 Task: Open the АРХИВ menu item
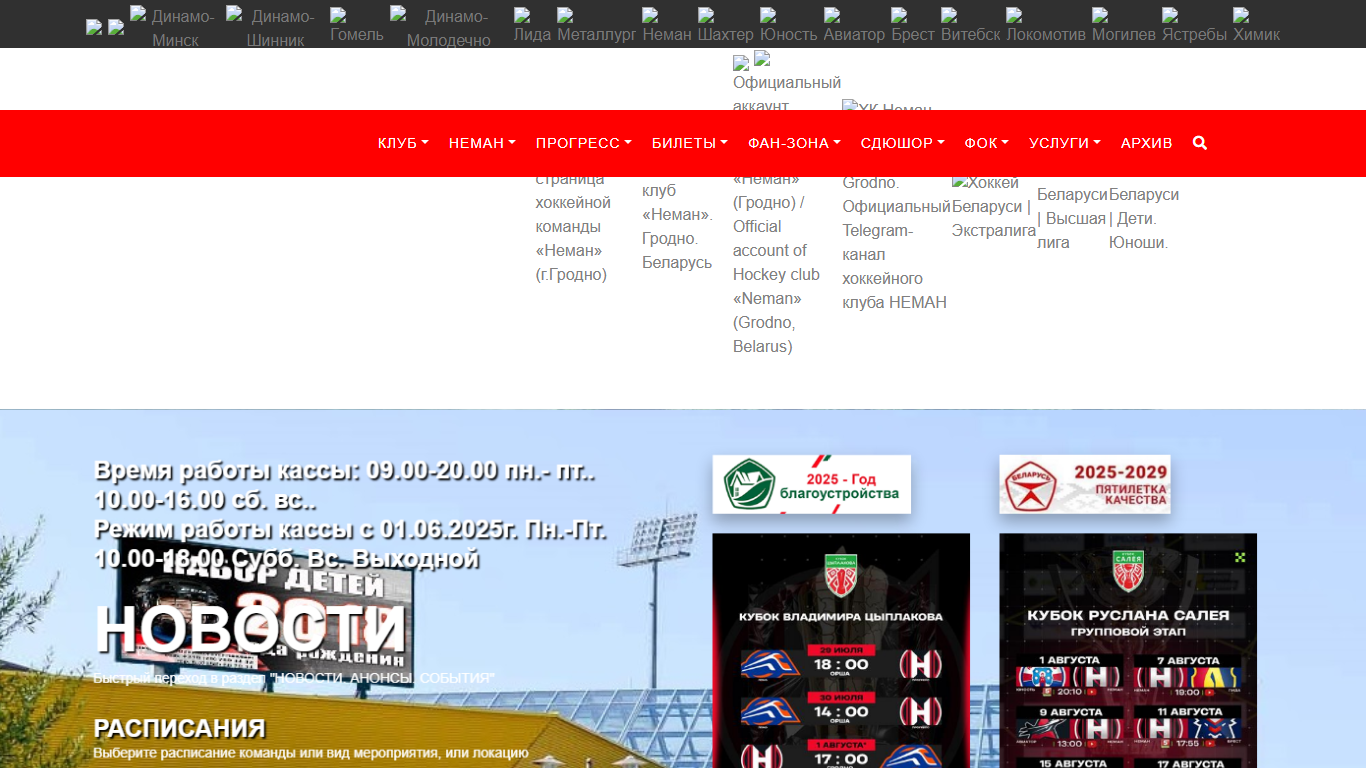1147,143
